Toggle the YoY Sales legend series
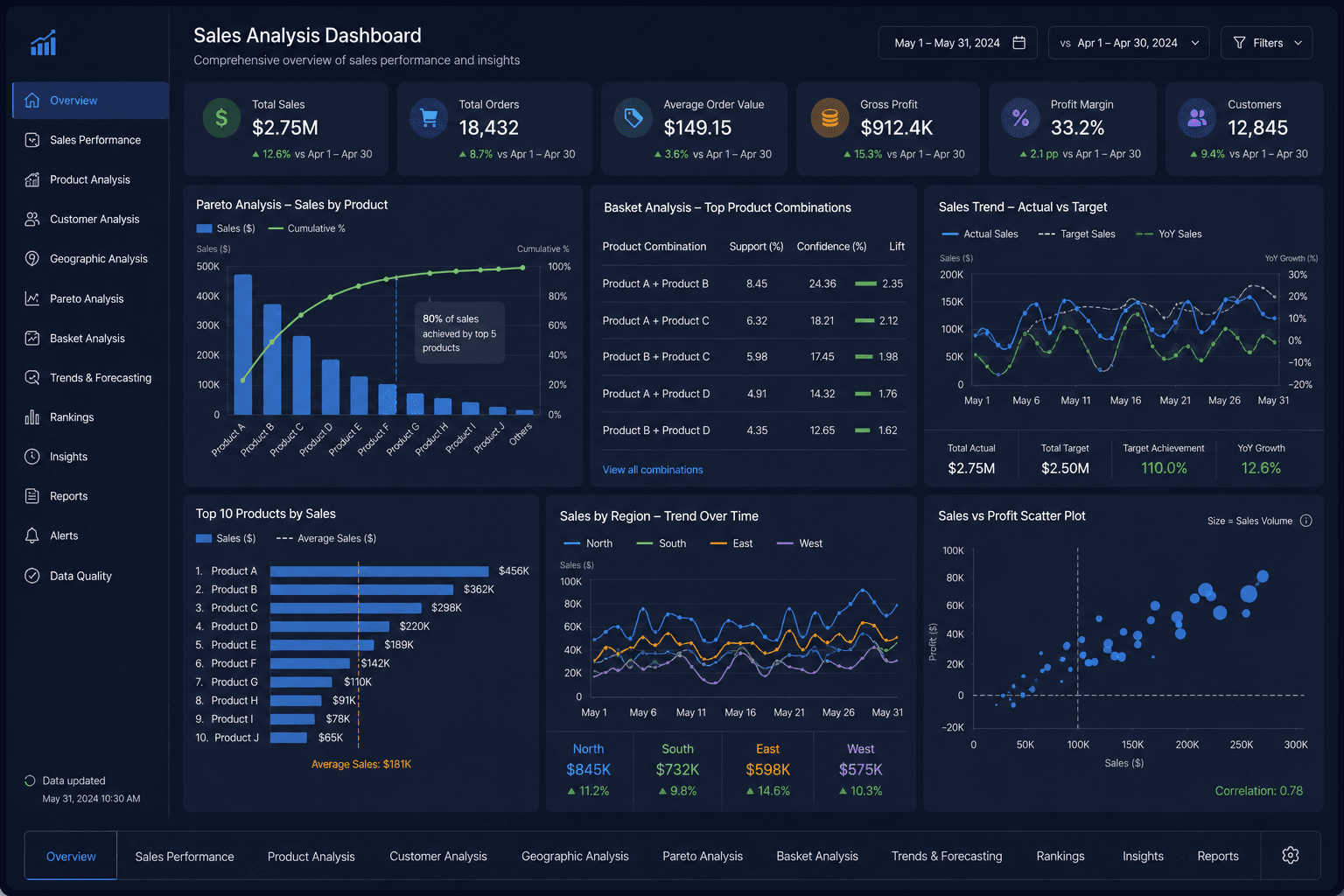This screenshot has width=1344, height=896. (x=1168, y=234)
